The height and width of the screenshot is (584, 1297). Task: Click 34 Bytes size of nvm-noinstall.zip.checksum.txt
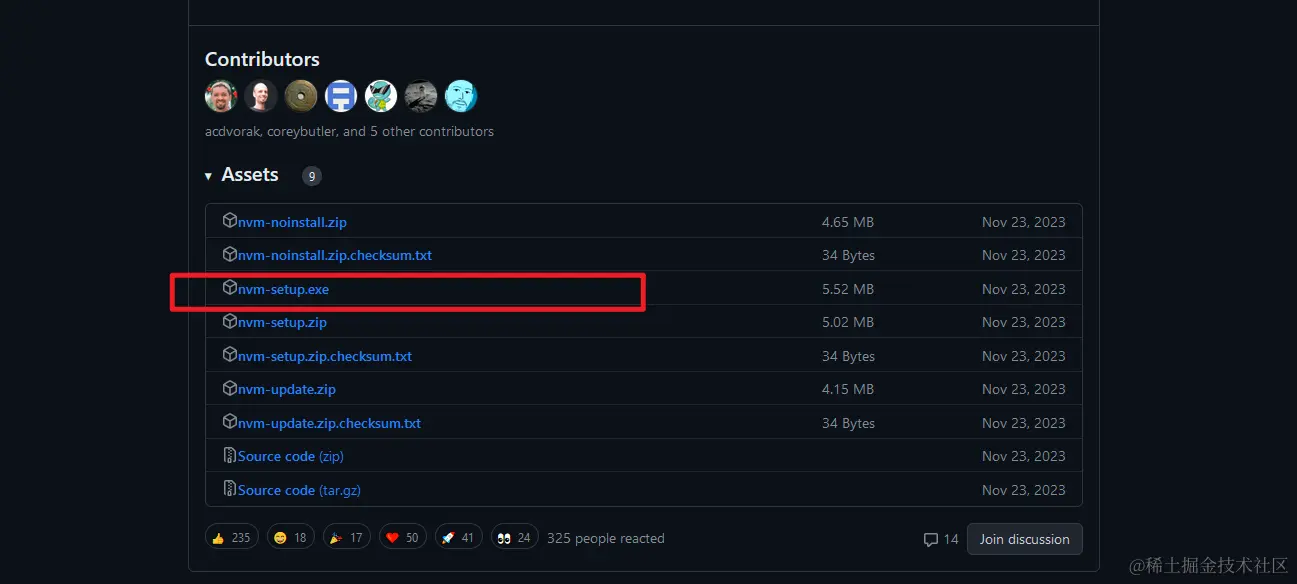click(848, 255)
